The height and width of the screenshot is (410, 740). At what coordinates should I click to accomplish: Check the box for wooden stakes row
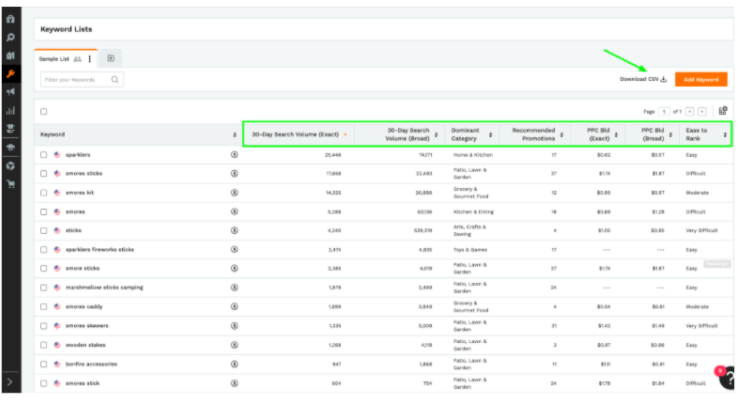[x=43, y=345]
